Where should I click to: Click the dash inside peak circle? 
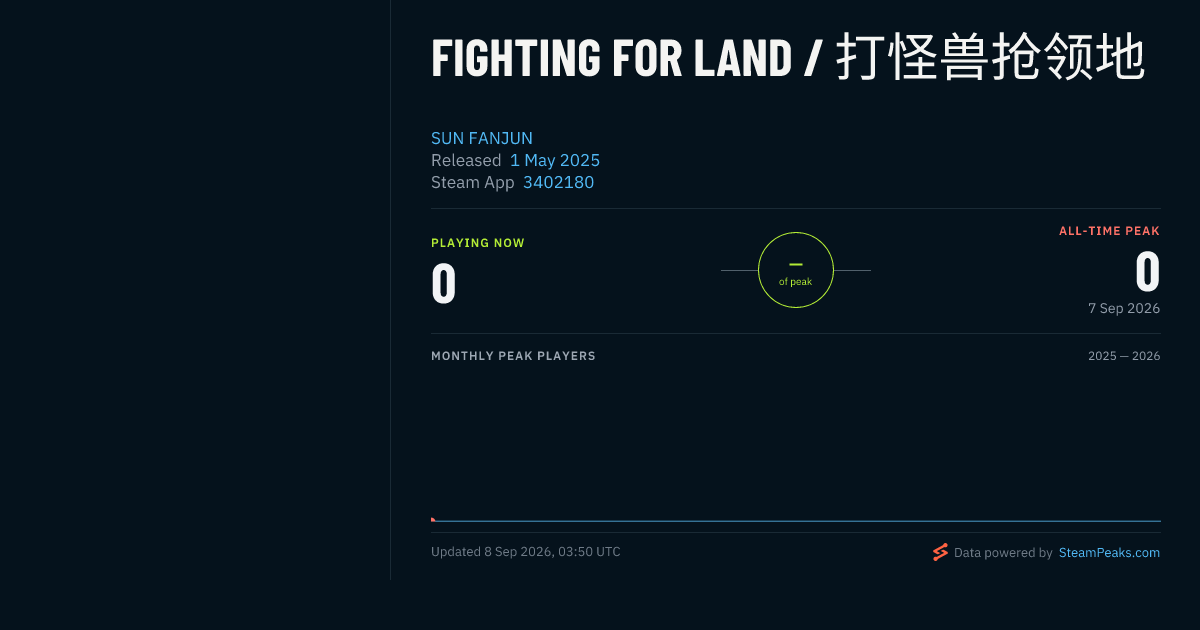click(796, 264)
